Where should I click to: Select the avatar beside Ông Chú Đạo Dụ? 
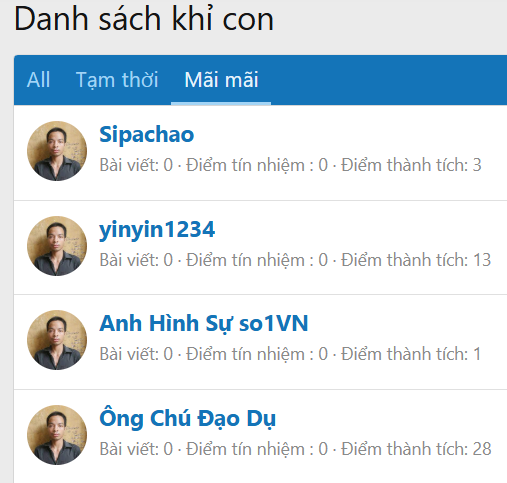57,435
